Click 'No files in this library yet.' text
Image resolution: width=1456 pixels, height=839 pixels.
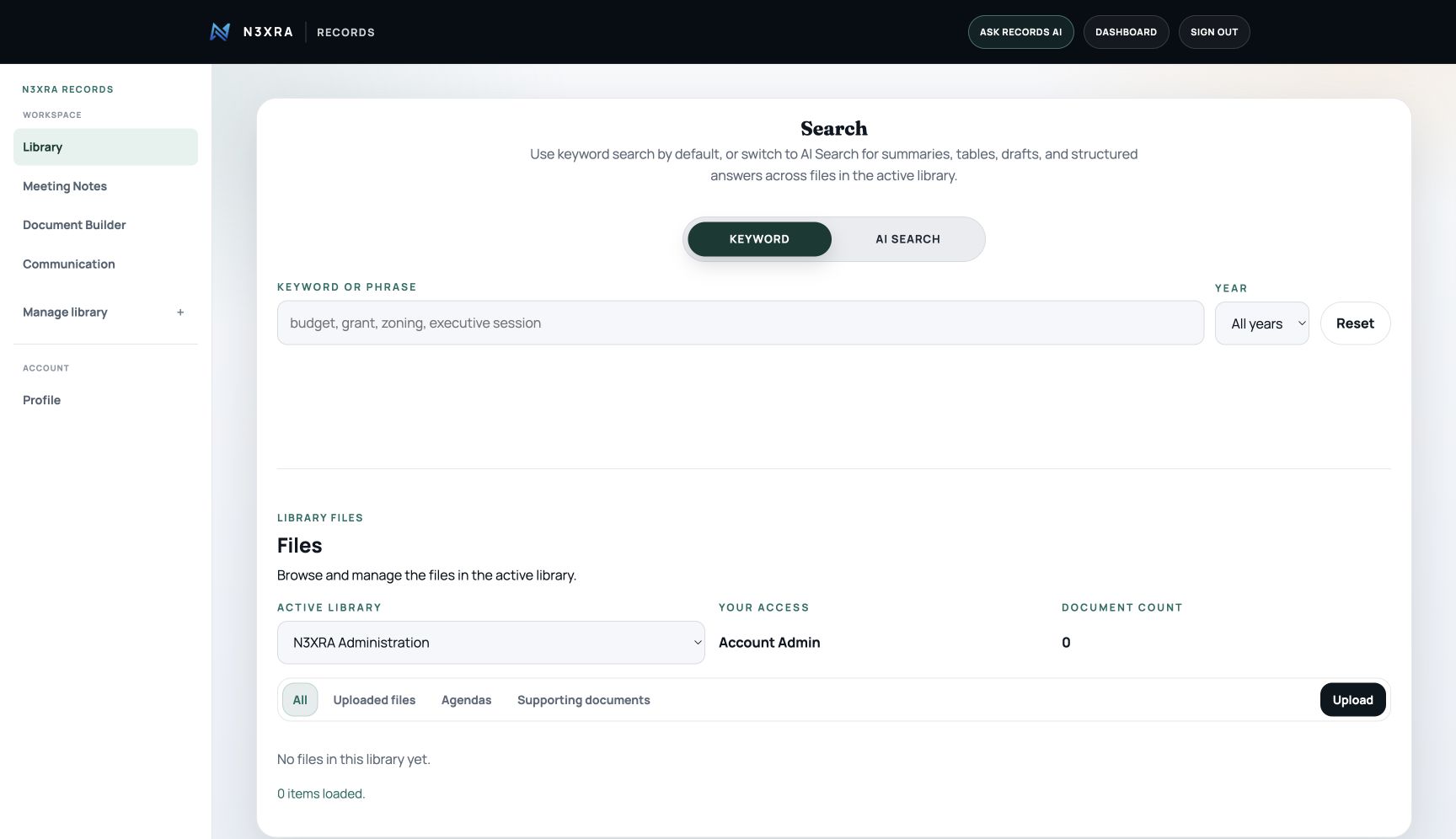click(354, 759)
